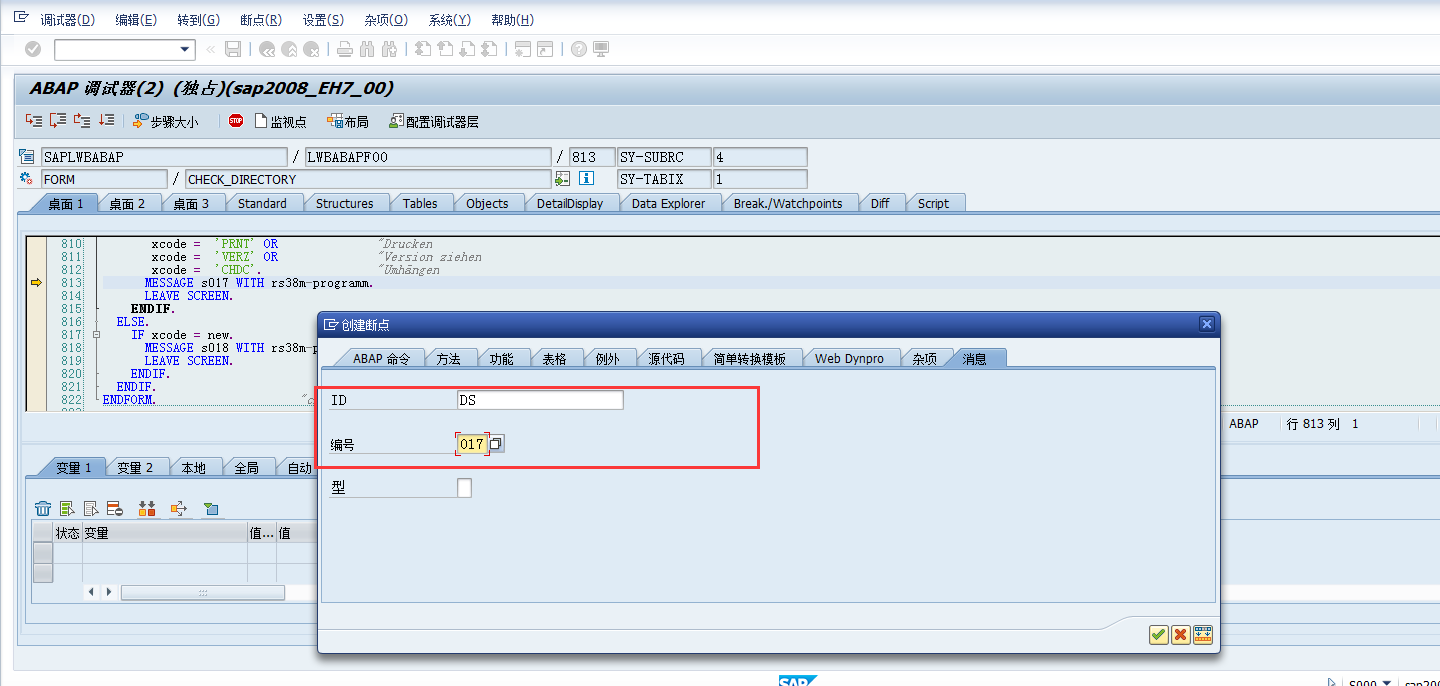The image size is (1440, 686).
Task: Click the save icon in the toolbar
Action: pos(233,48)
